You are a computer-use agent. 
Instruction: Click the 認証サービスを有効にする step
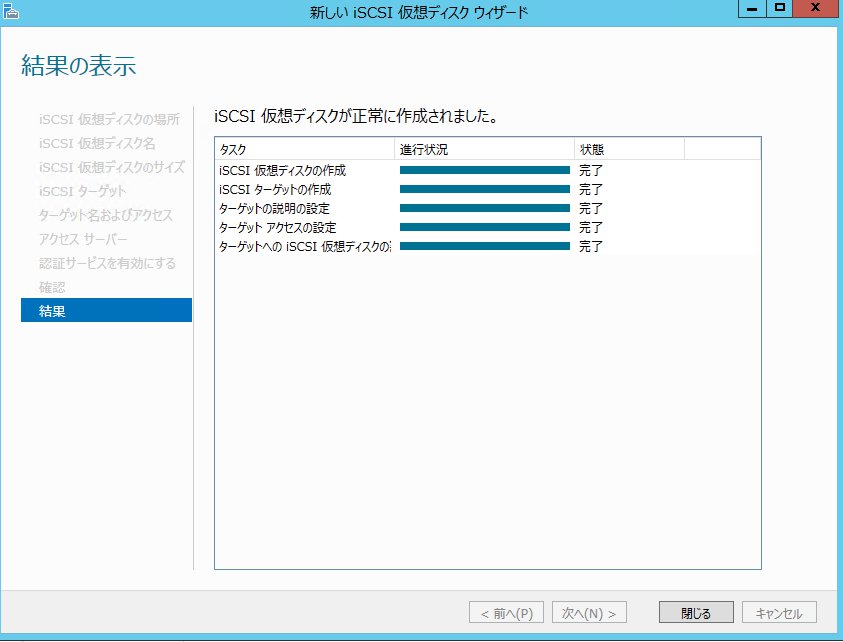tap(107, 263)
